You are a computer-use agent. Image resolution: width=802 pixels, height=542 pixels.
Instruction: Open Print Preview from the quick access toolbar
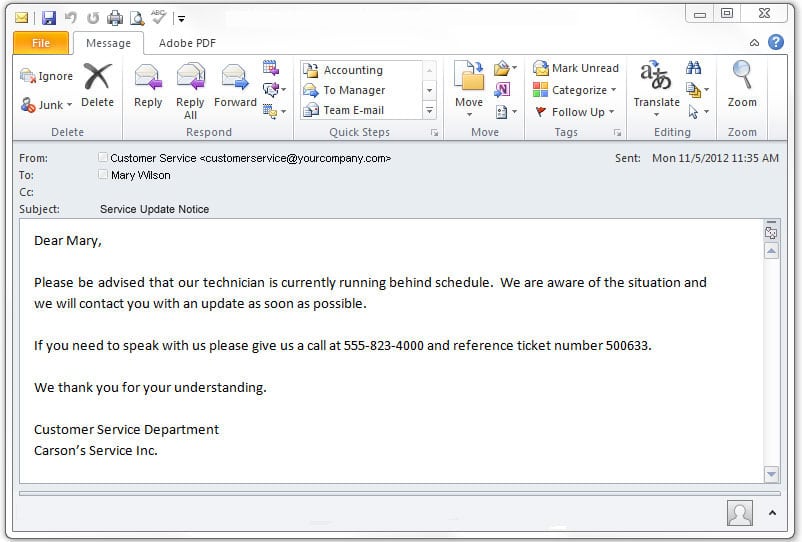coord(137,18)
